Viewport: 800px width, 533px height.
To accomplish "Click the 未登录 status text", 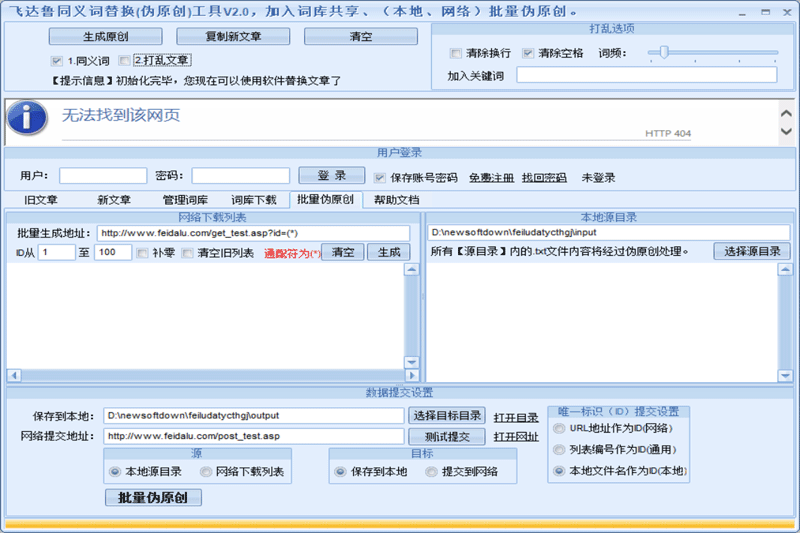I will click(598, 177).
